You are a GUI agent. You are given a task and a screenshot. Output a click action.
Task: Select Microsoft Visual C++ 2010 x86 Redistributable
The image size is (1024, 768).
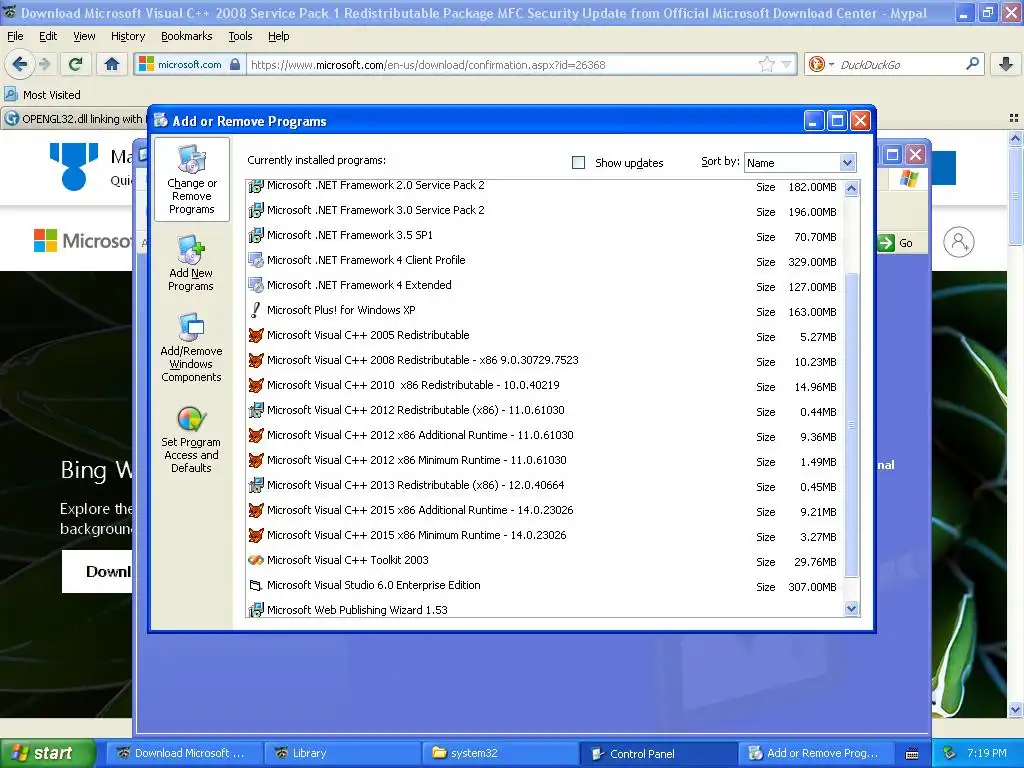coord(545,385)
